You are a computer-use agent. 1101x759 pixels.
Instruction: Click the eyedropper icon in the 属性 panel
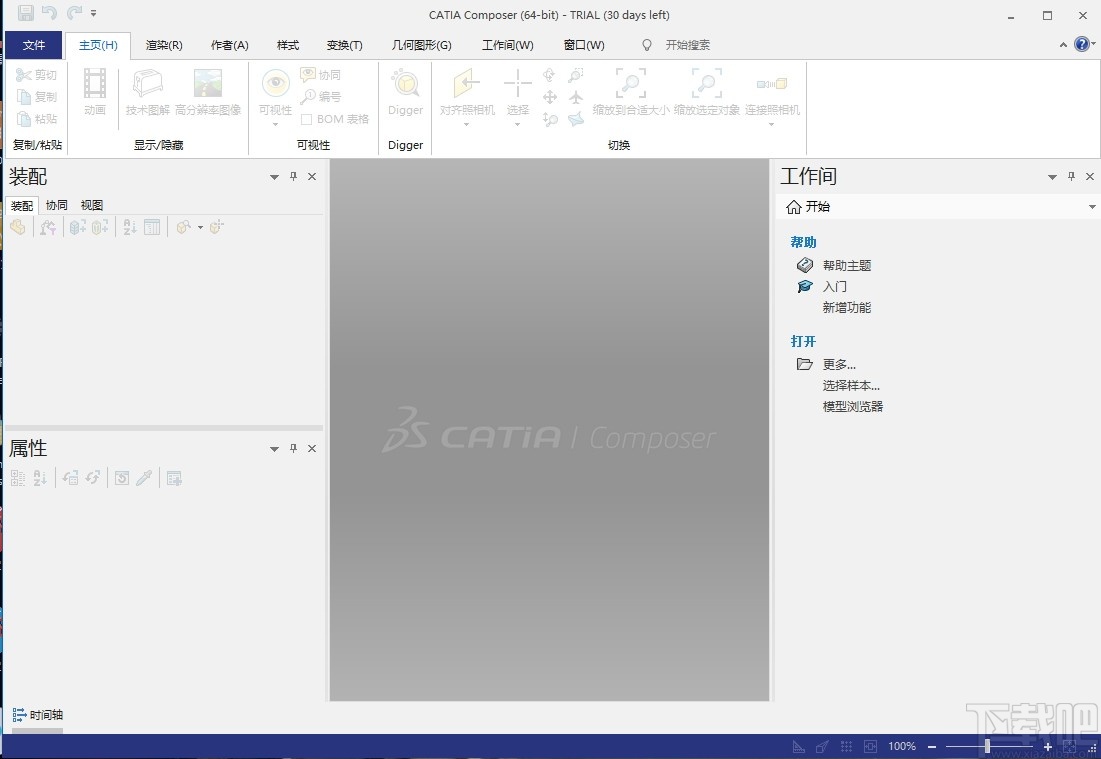[144, 478]
